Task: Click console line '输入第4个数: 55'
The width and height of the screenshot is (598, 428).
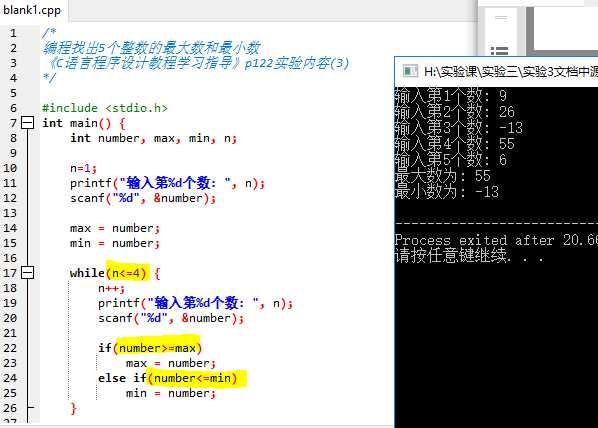Action: point(455,144)
